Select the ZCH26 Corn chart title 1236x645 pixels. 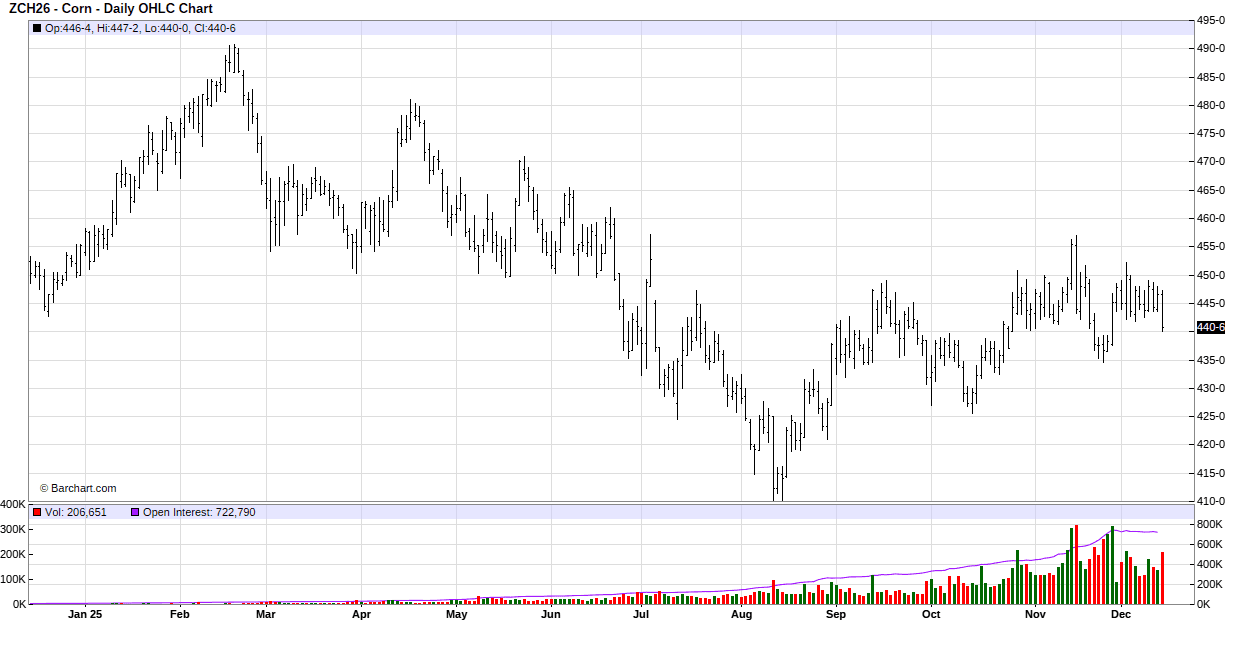pyautogui.click(x=111, y=9)
